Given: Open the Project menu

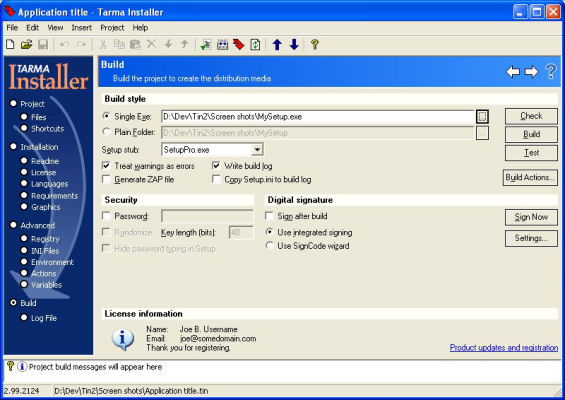Looking at the screenshot, I should coord(112,28).
